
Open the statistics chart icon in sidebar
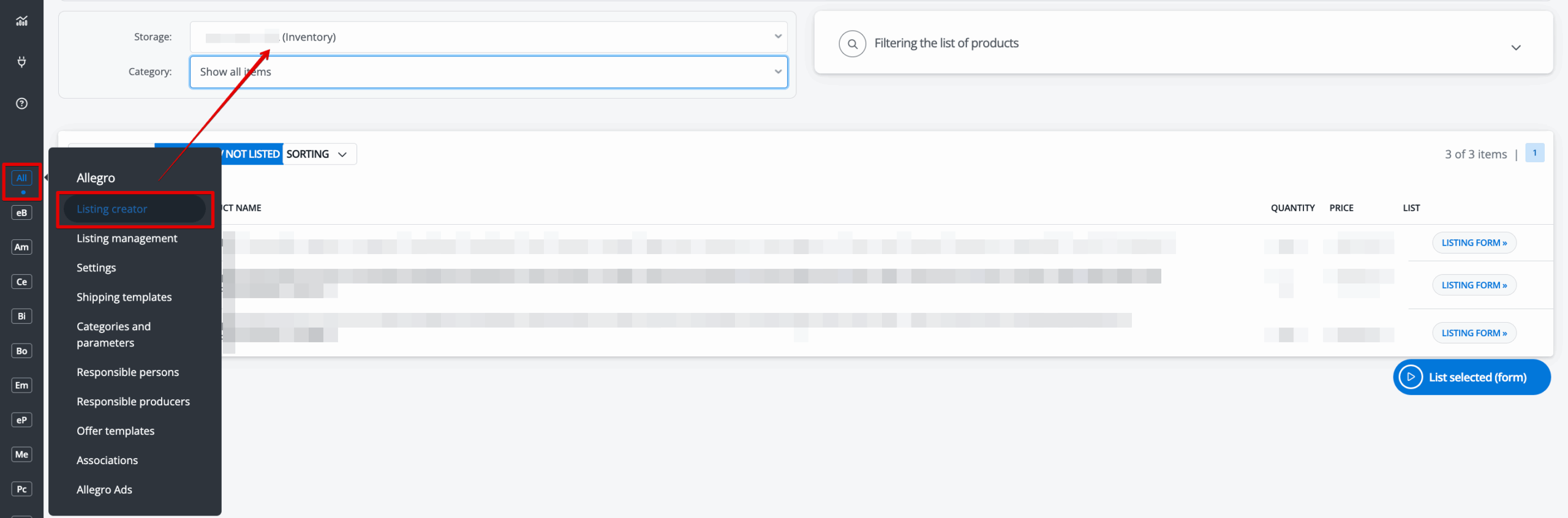point(21,21)
